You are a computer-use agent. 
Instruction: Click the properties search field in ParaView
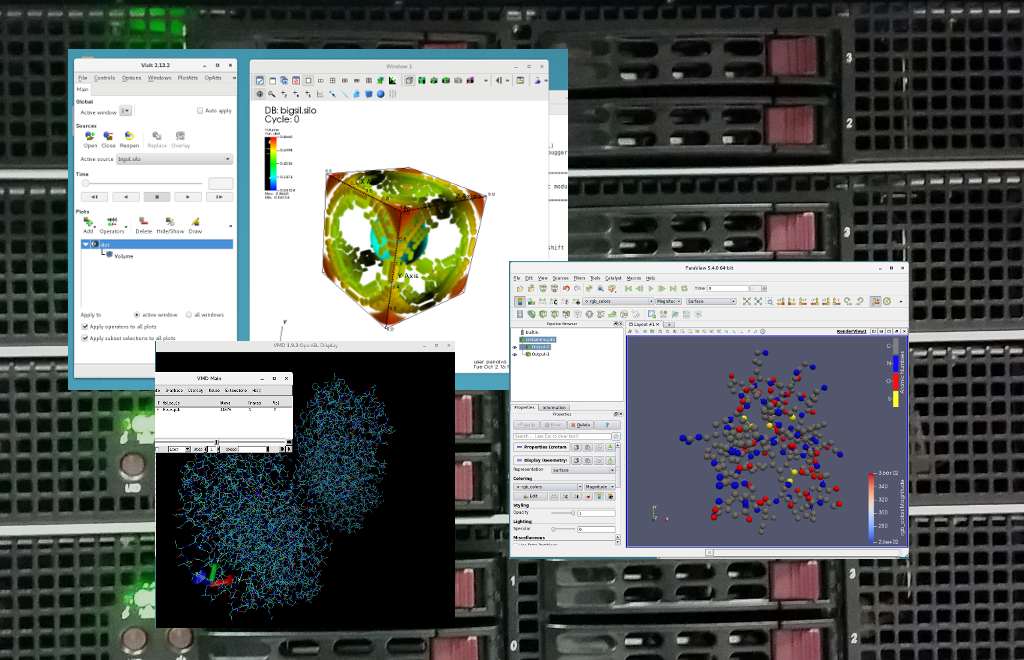[562, 436]
